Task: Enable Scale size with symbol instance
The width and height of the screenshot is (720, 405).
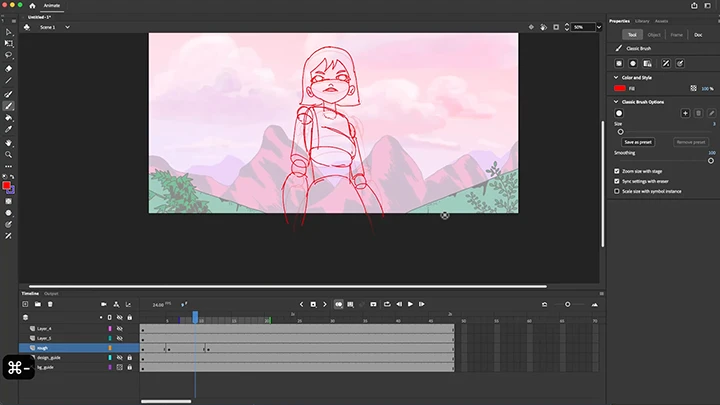Action: [616, 190]
